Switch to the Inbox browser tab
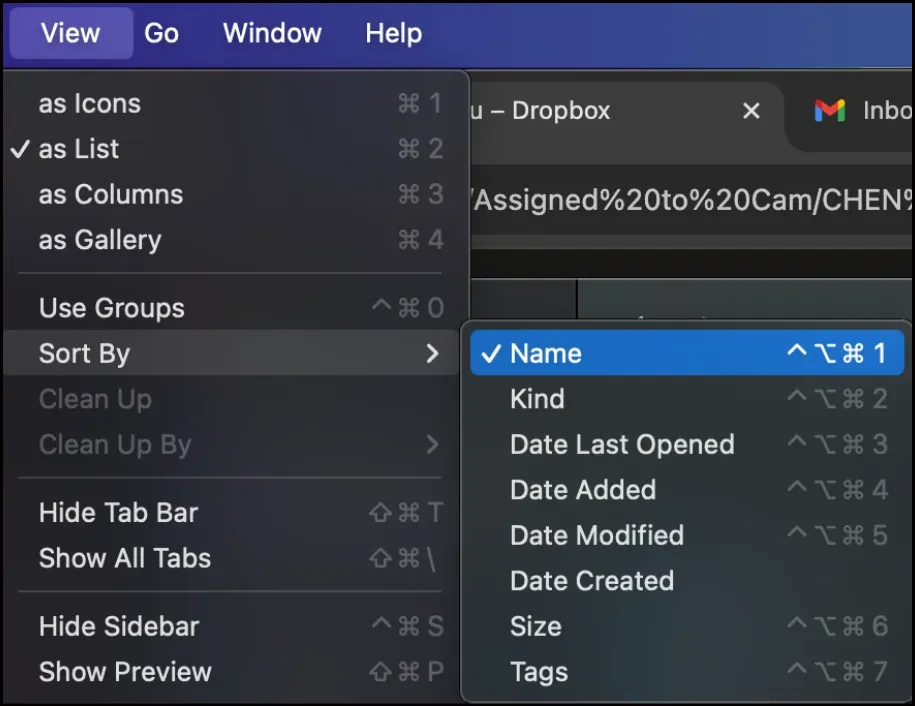915x706 pixels. pyautogui.click(x=878, y=111)
